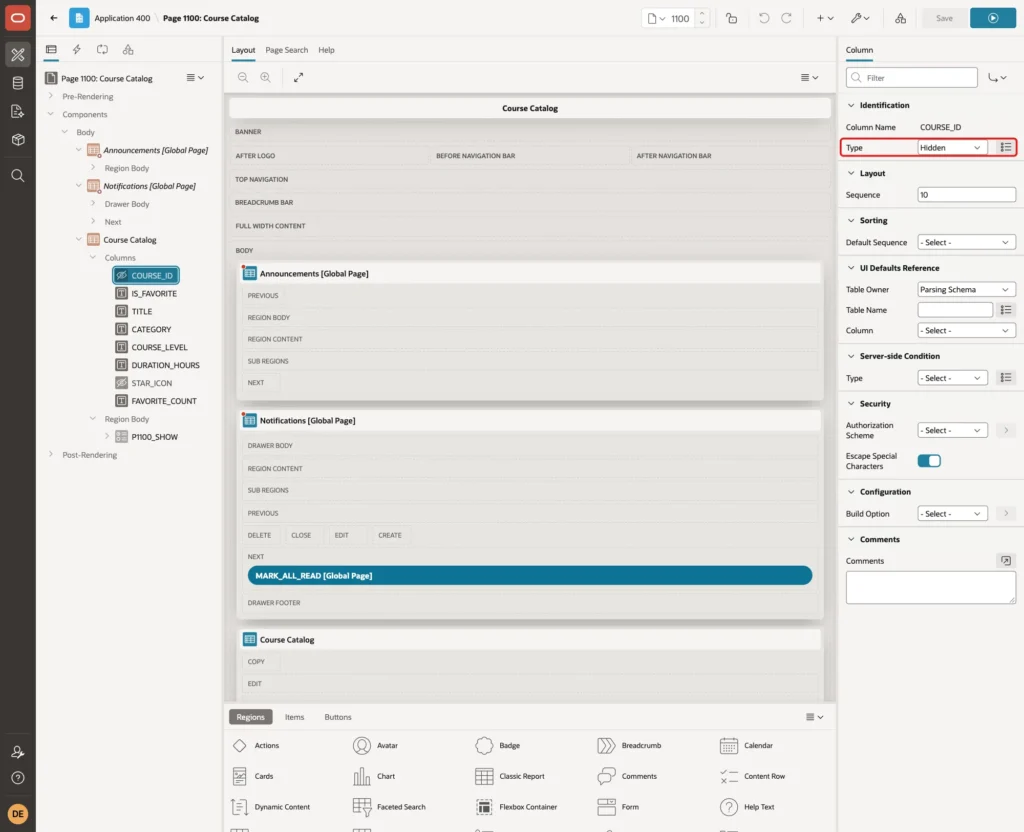Image resolution: width=1024 pixels, height=832 pixels.
Task: Switch to Shared Components tab in tree pane
Action: coord(128,50)
